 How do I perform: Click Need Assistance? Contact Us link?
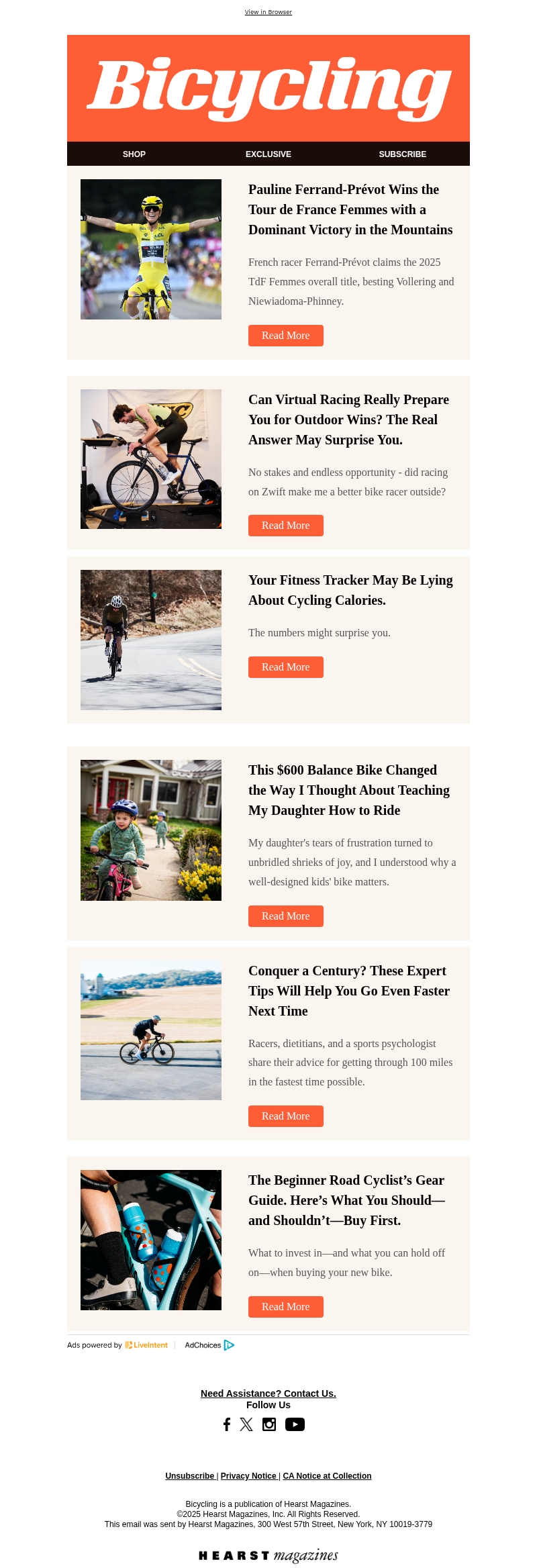click(268, 1393)
